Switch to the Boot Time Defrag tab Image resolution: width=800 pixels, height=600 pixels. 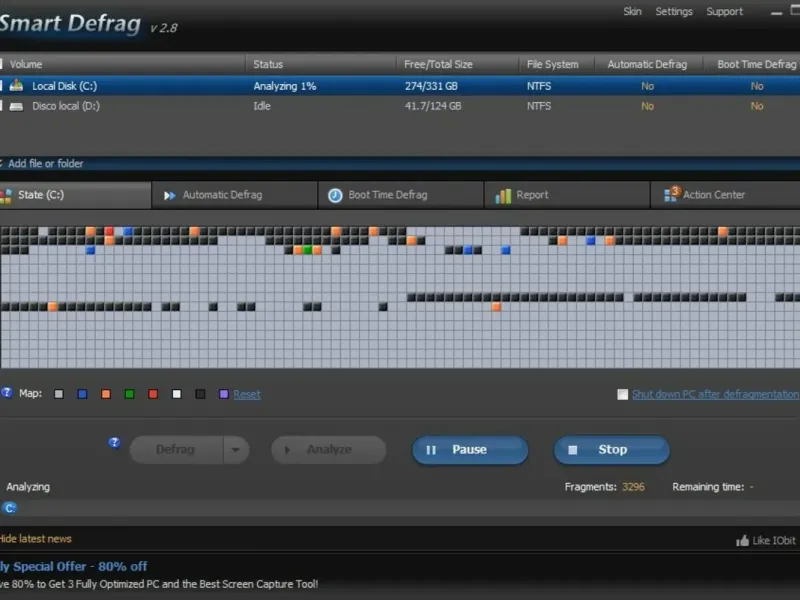pos(401,195)
